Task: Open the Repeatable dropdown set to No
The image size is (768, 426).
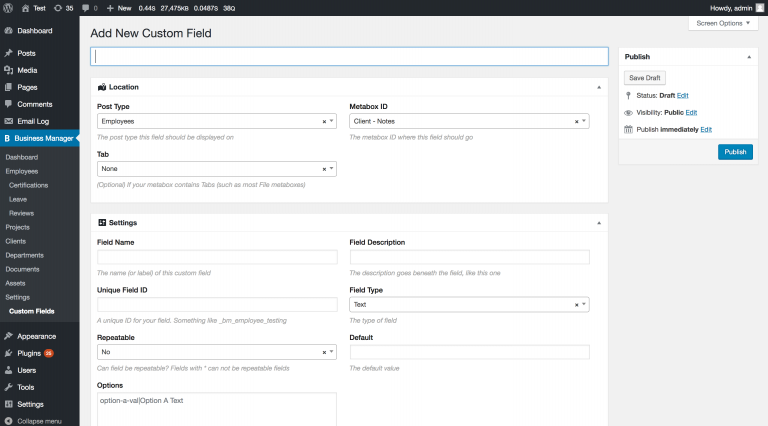Action: click(x=216, y=352)
